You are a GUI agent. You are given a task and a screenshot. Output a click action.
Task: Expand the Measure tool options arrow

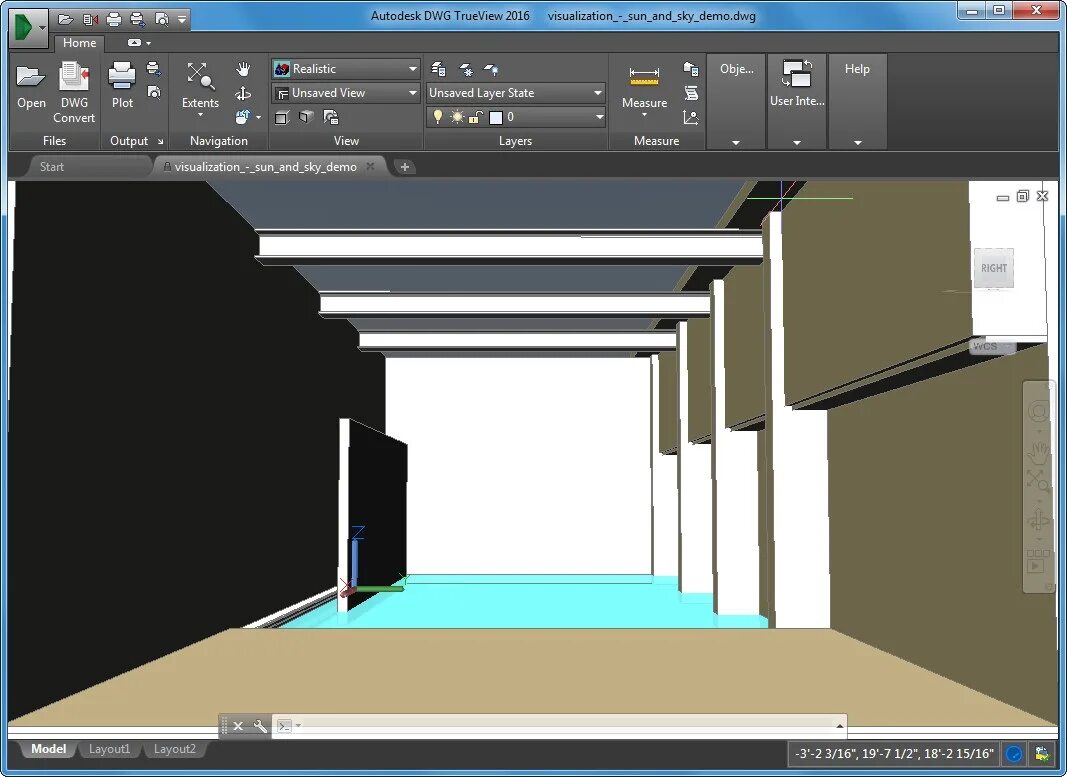(644, 115)
